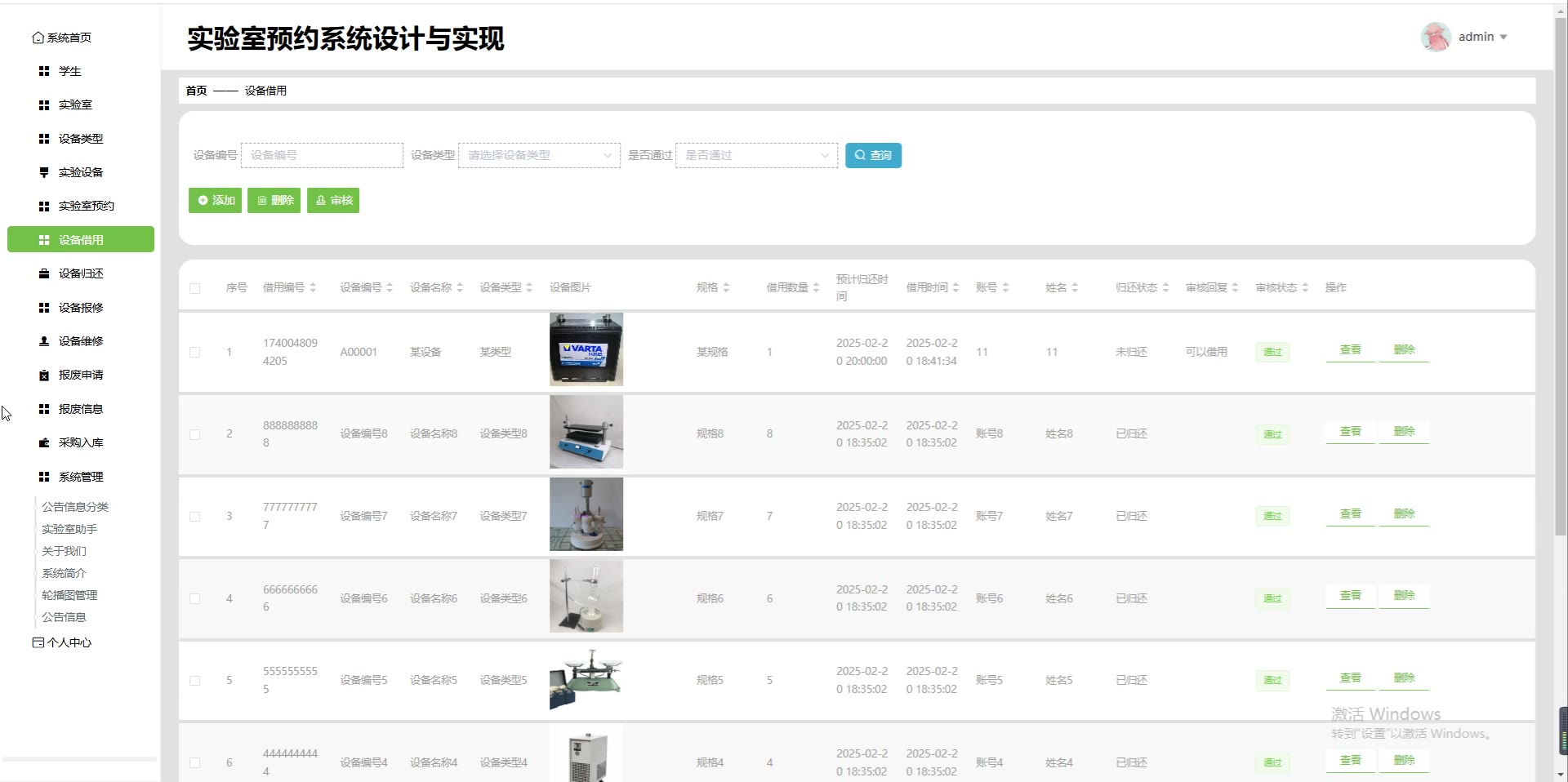The image size is (1568, 782).
Task: Click the green 审核 button
Action: click(x=333, y=200)
